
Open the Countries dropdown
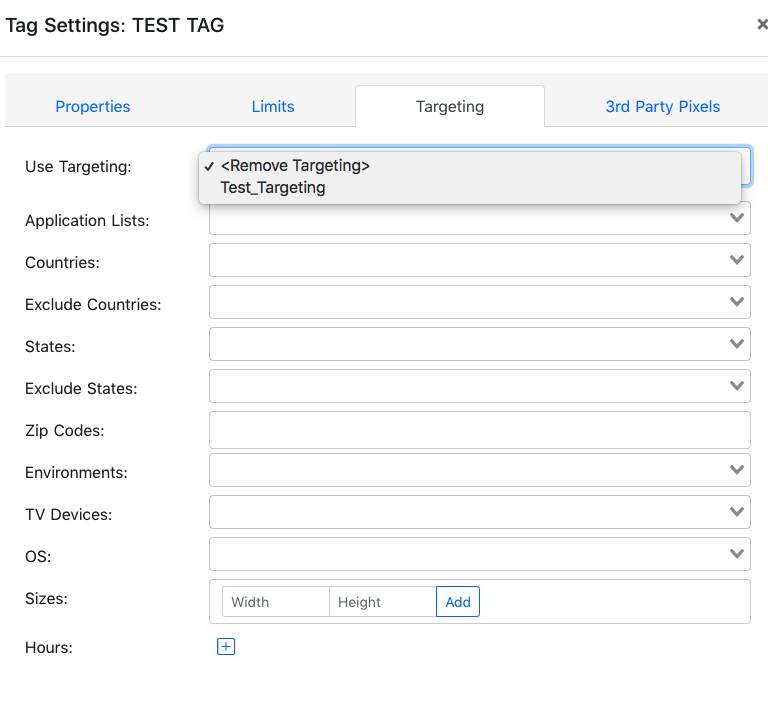[480, 260]
